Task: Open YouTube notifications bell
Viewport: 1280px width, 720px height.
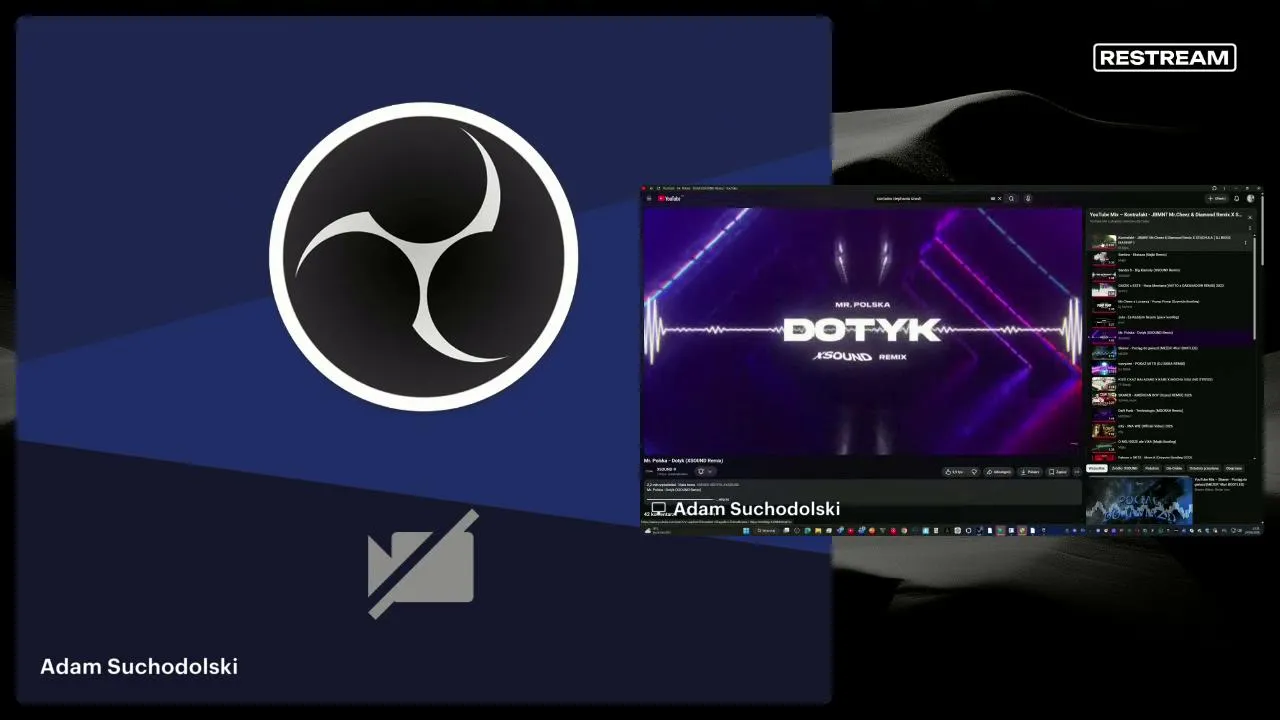Action: click(1237, 198)
